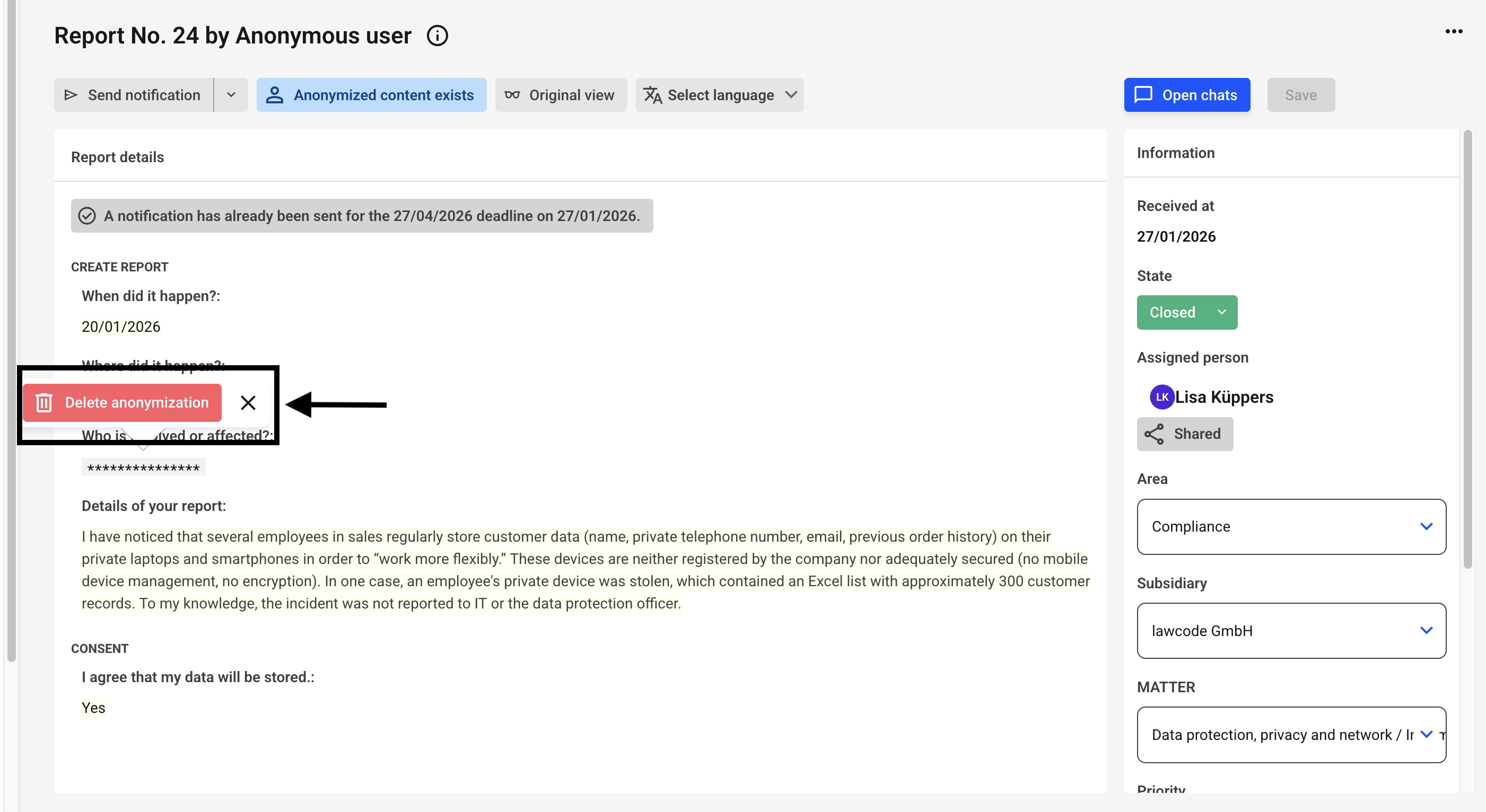The height and width of the screenshot is (812, 1486).
Task: Open the Compliance area dropdown
Action: point(1290,526)
